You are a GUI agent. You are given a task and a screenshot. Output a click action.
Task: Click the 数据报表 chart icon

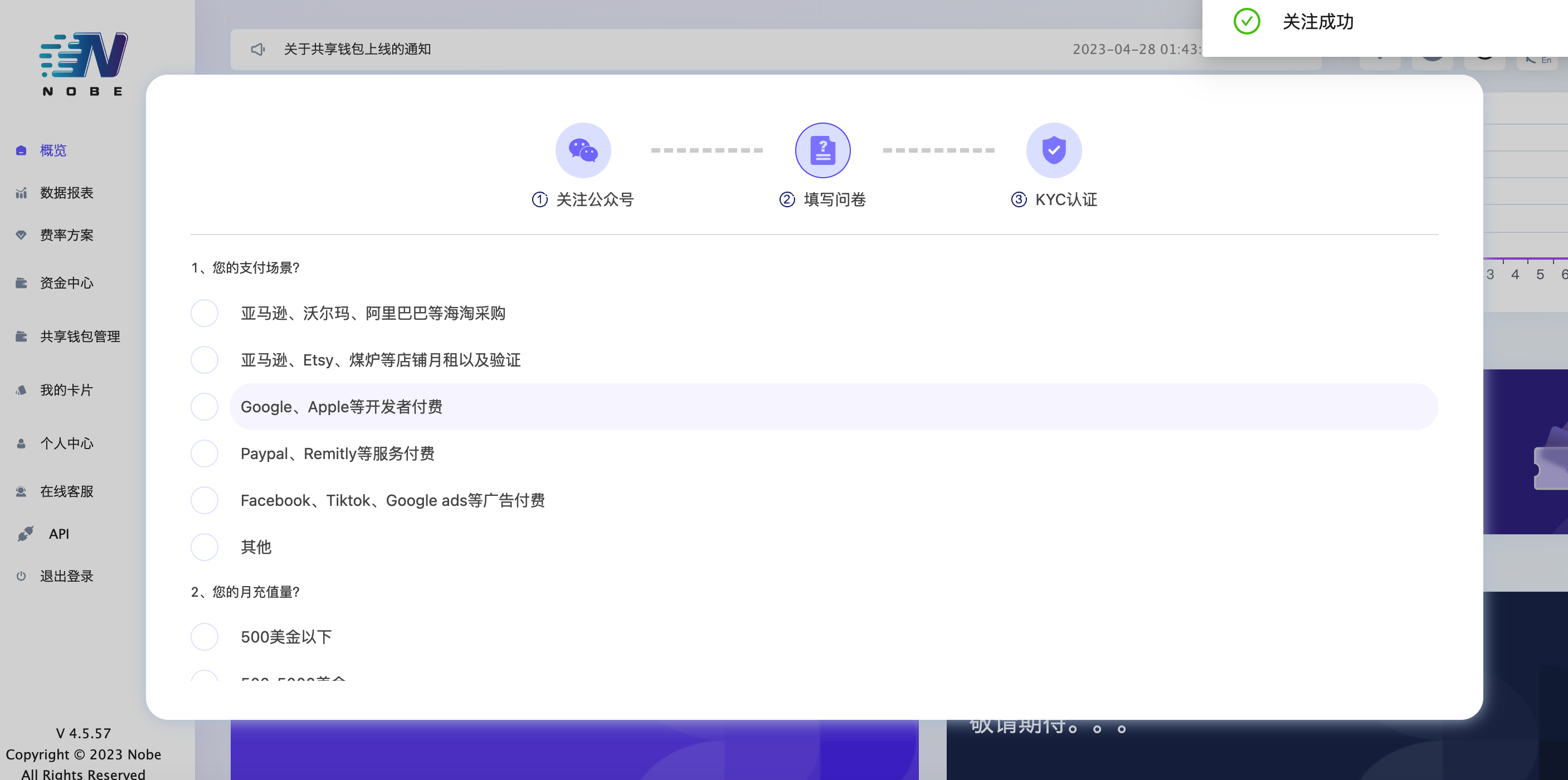[21, 193]
